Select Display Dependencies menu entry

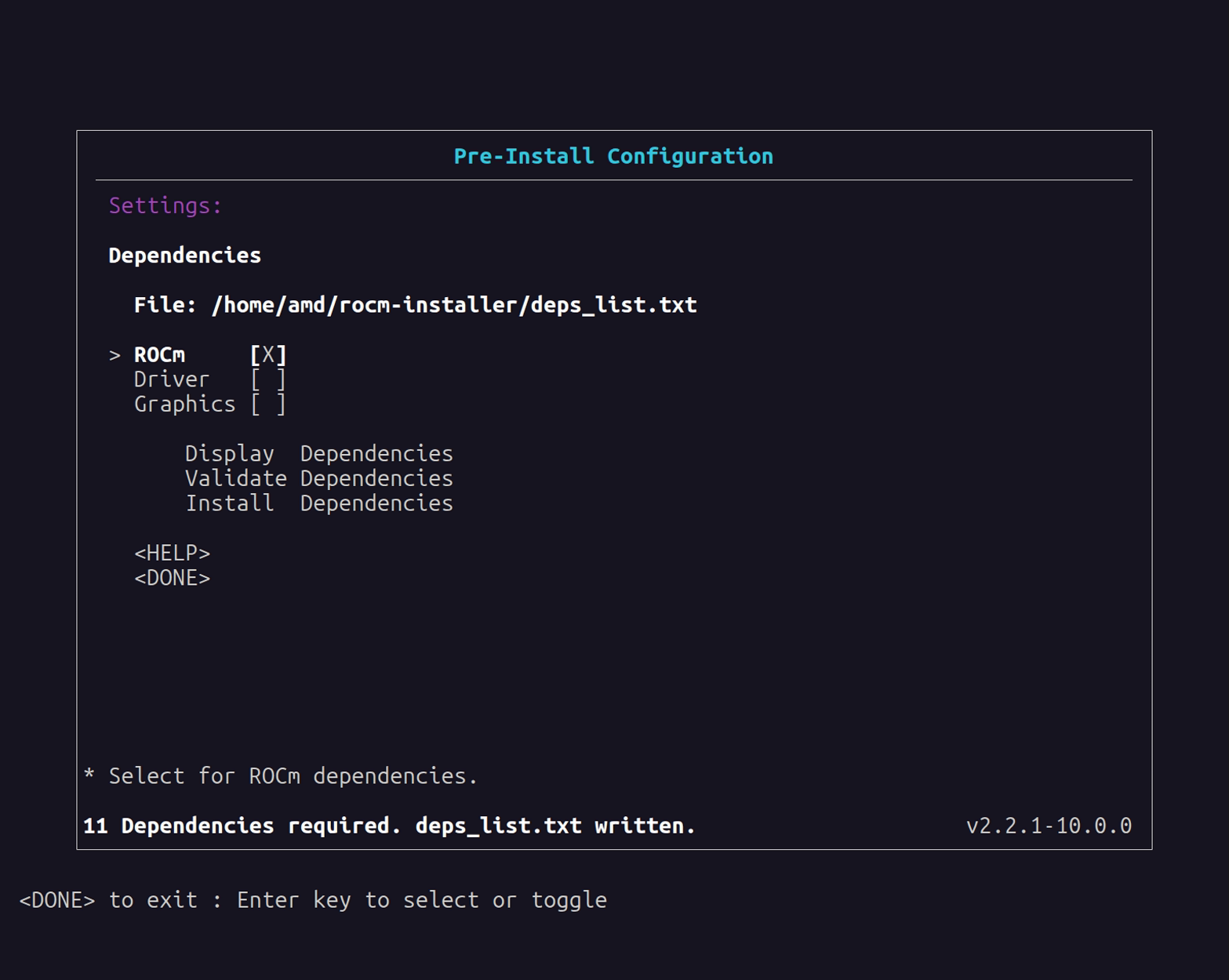[x=319, y=454]
